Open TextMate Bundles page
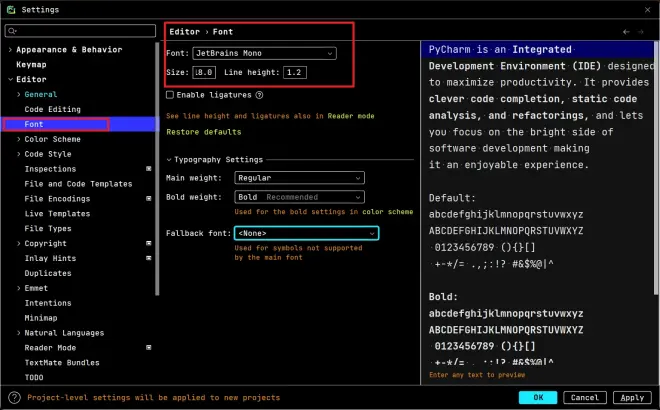The width and height of the screenshot is (660, 410). coord(62,362)
